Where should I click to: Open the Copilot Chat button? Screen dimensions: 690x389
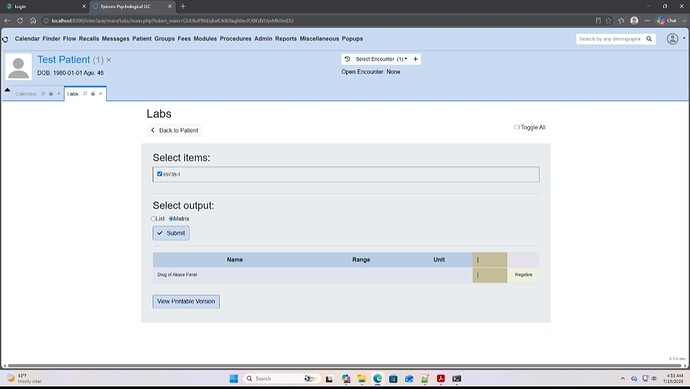(x=666, y=20)
